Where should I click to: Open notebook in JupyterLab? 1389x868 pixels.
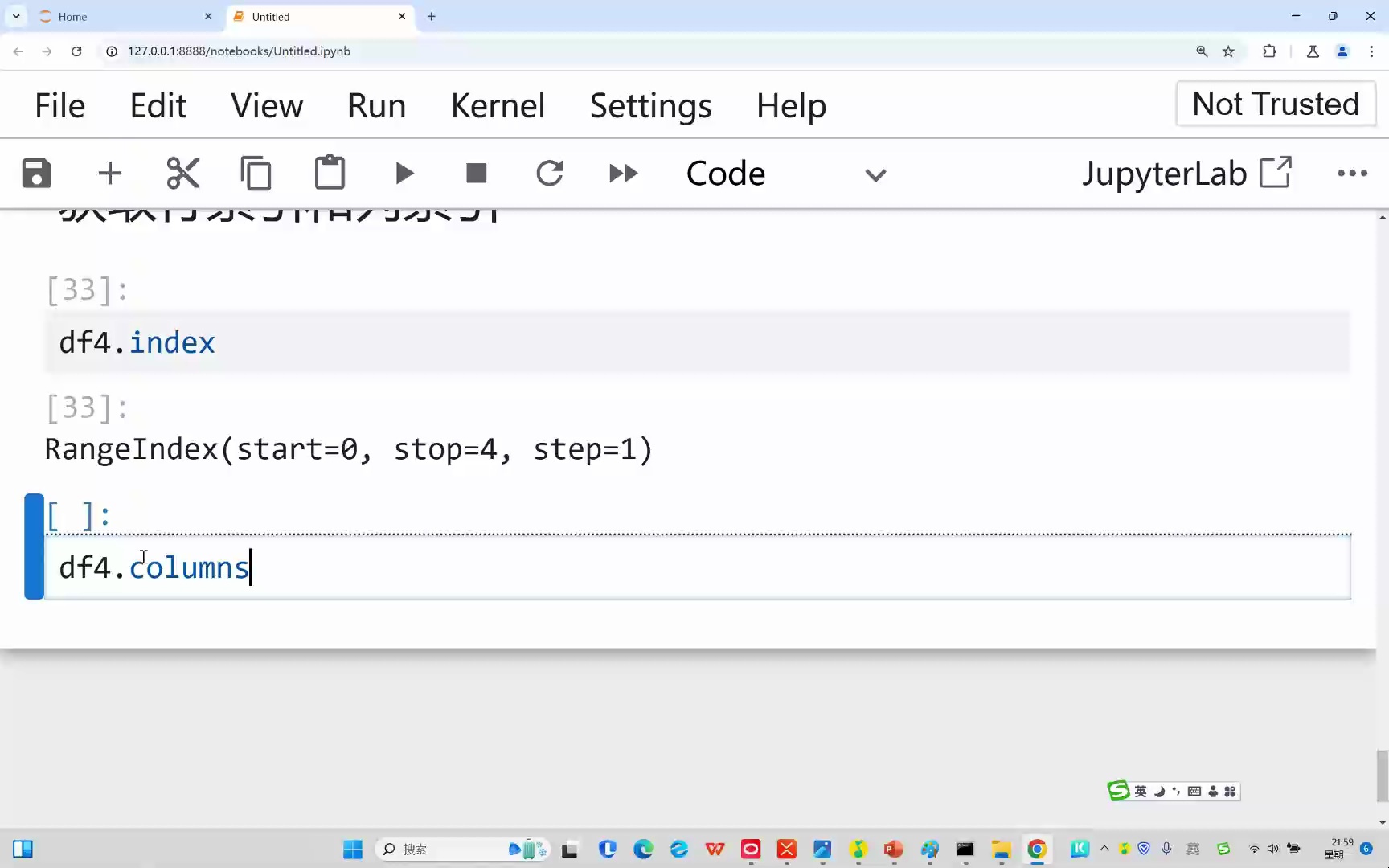tap(1186, 174)
